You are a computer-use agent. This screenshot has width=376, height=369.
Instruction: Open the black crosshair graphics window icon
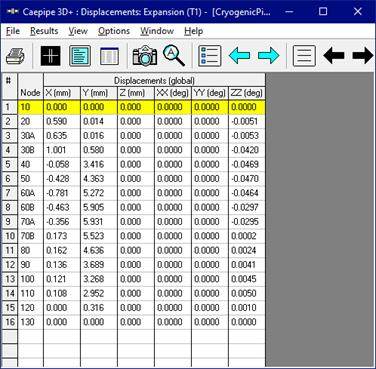(51, 56)
